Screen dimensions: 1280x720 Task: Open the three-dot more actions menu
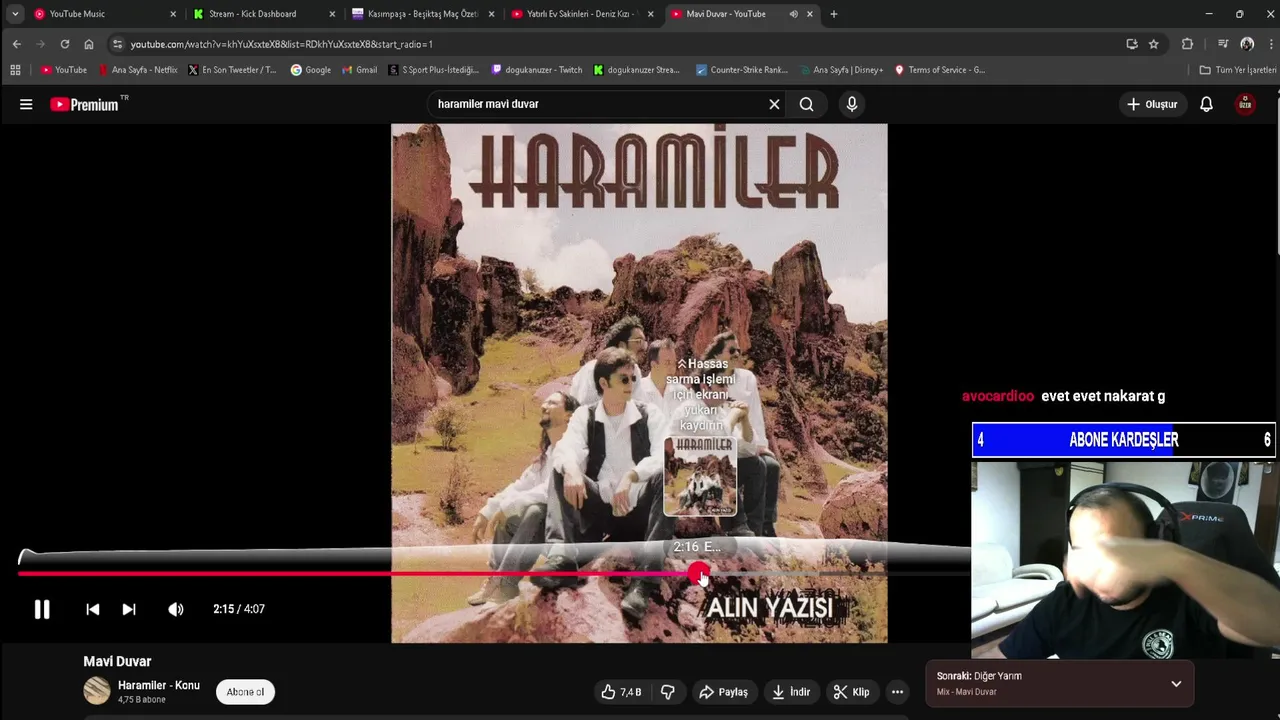coord(897,692)
